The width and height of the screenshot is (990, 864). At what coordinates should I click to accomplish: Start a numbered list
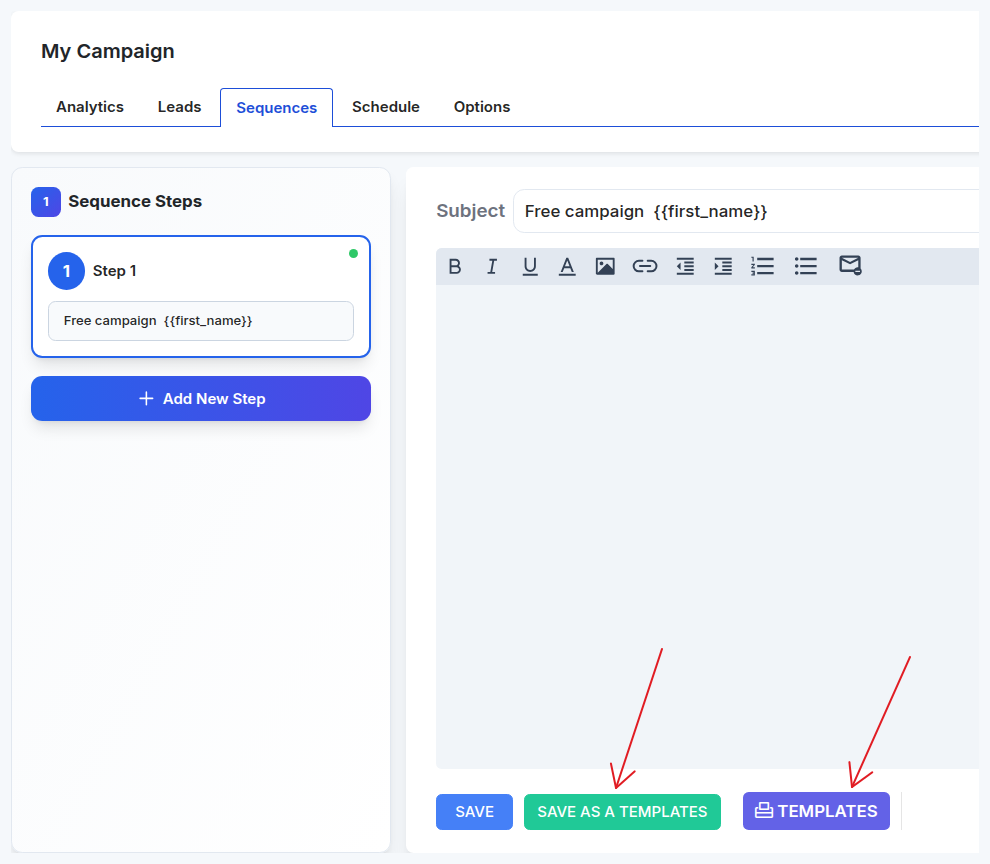coord(763,266)
